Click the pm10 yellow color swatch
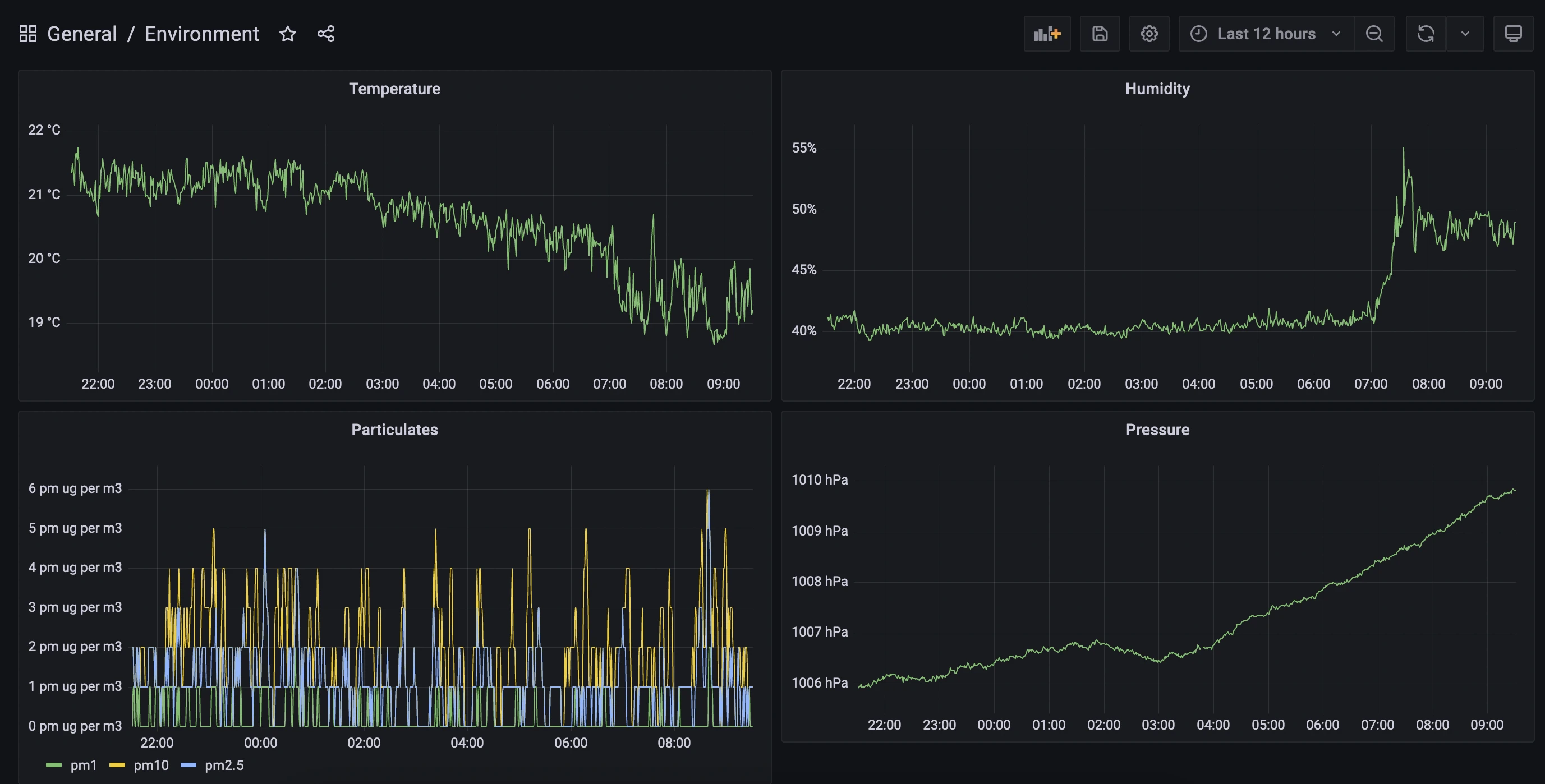This screenshot has height=784, width=1545. click(x=117, y=765)
